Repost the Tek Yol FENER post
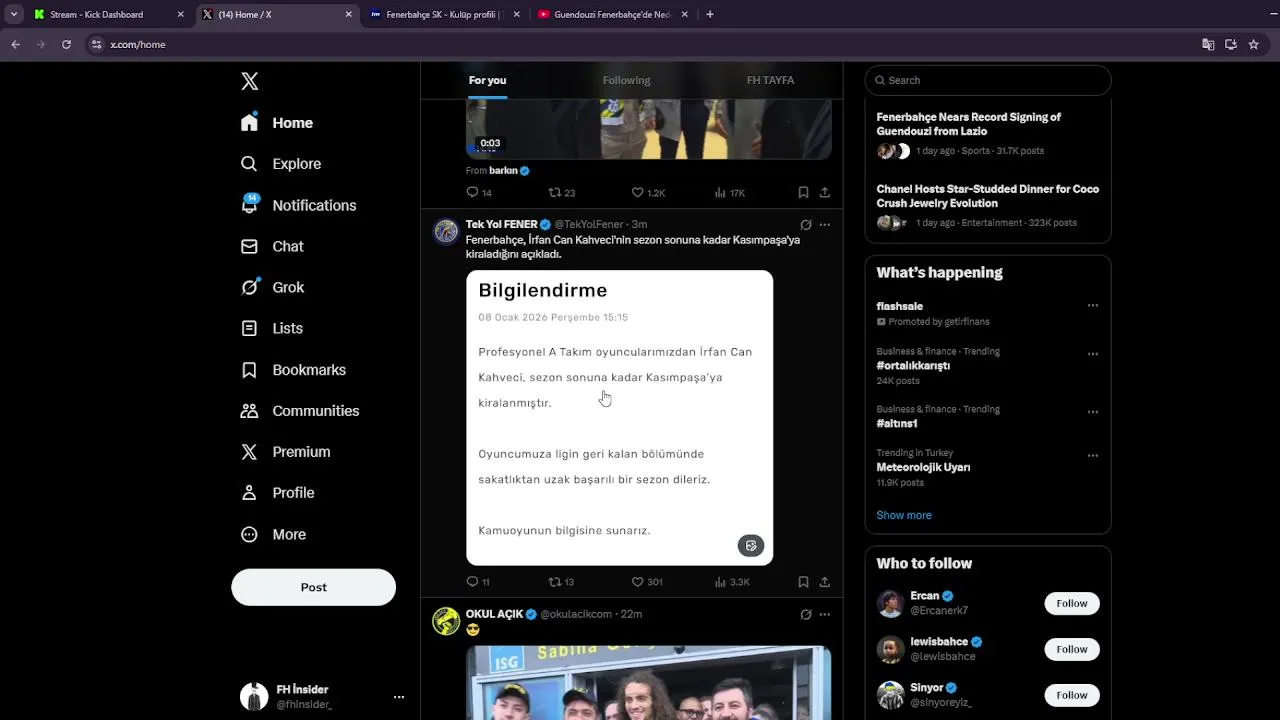Screen dimensions: 1280x720 click(x=561, y=582)
